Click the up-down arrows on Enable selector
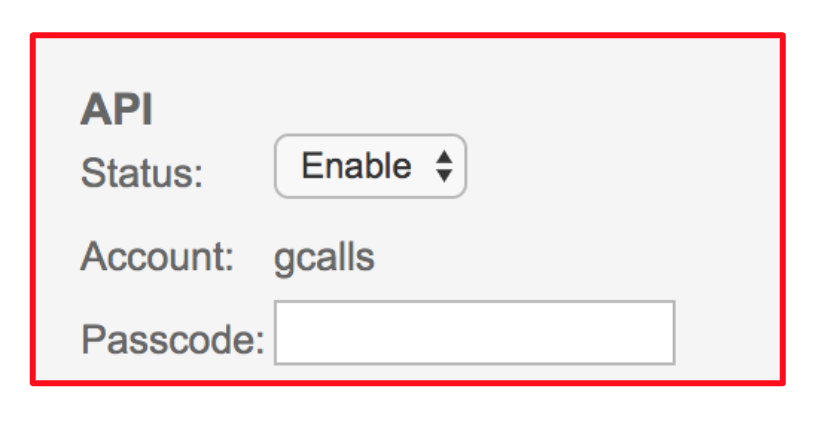 pos(446,167)
